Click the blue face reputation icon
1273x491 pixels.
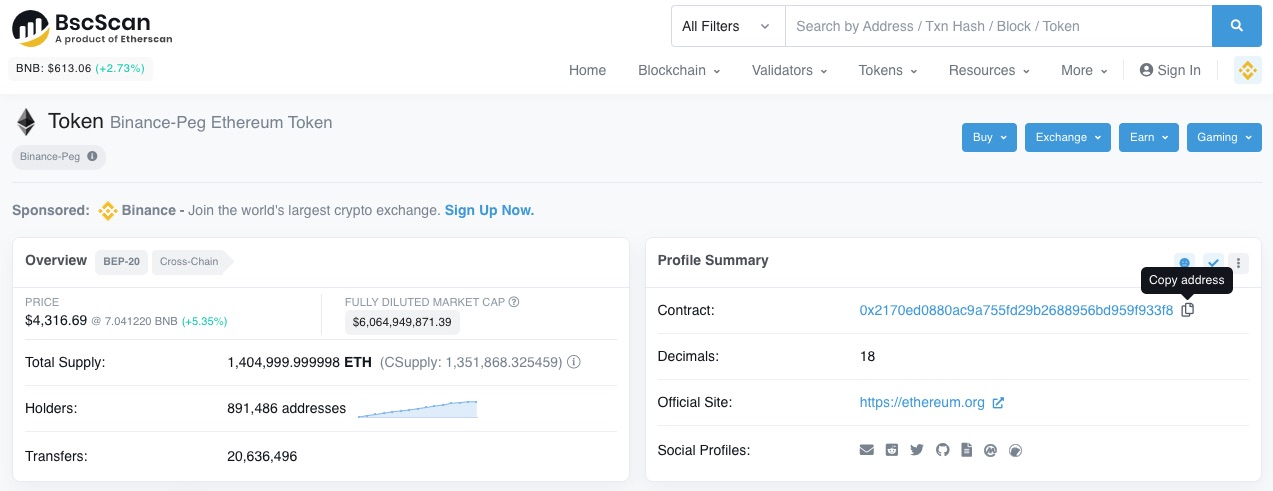click(1185, 263)
